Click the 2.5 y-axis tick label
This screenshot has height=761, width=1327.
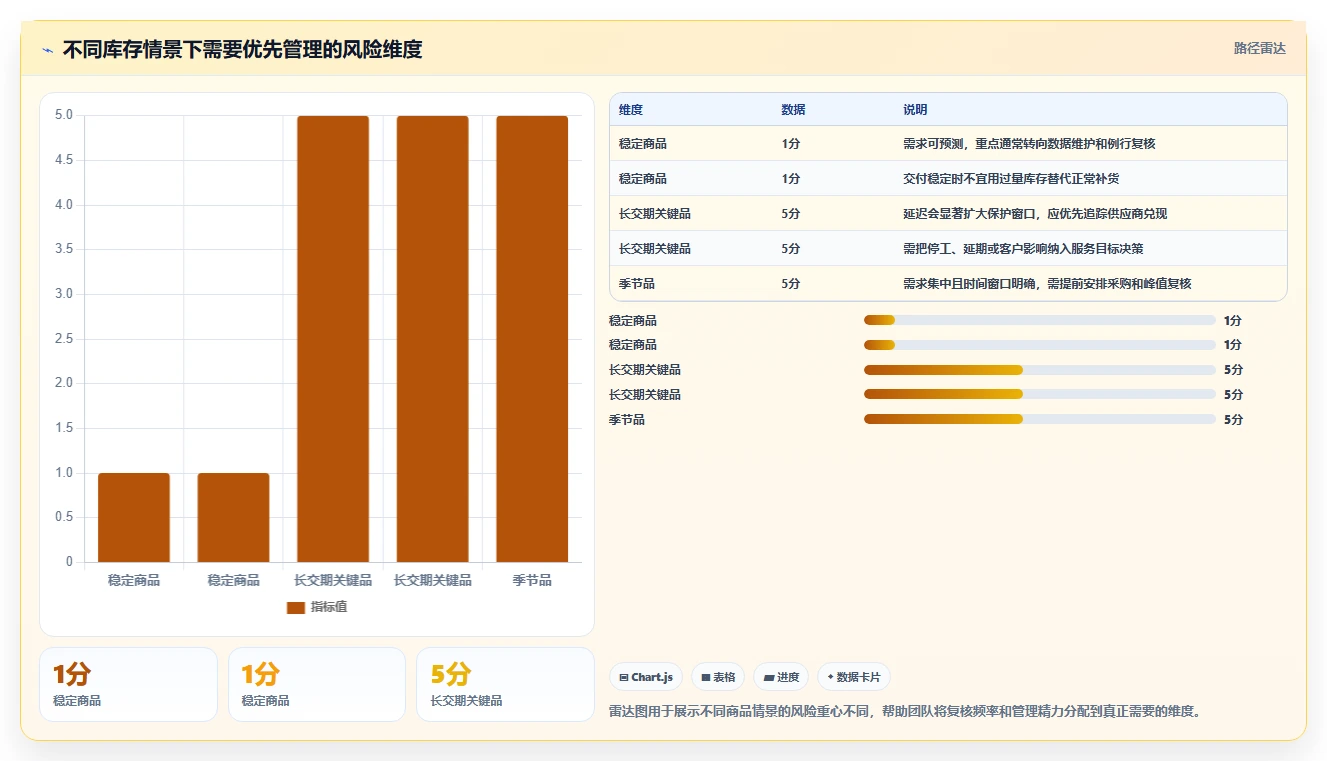[x=63, y=339]
